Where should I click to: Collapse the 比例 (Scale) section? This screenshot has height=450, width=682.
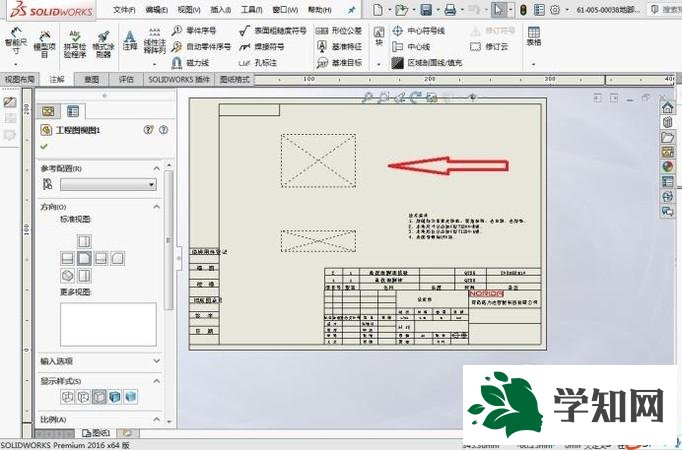tap(157, 419)
